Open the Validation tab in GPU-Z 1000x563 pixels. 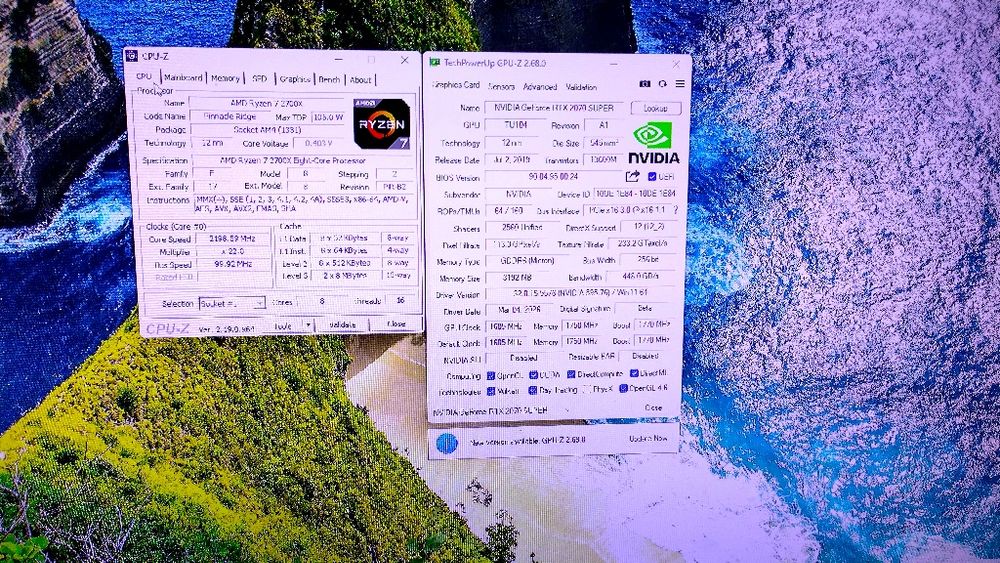click(x=581, y=87)
